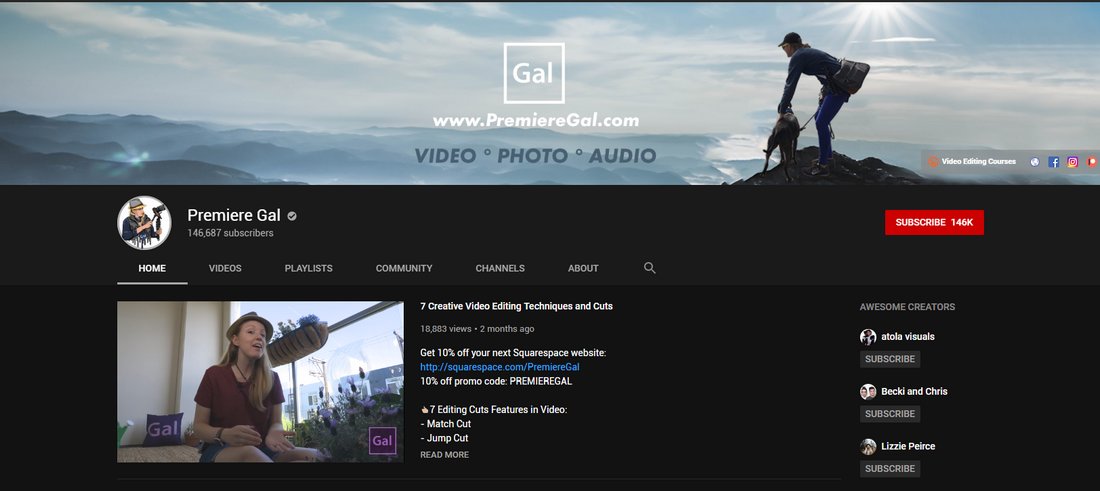Switch to the Videos tab
The height and width of the screenshot is (491, 1100).
(225, 268)
